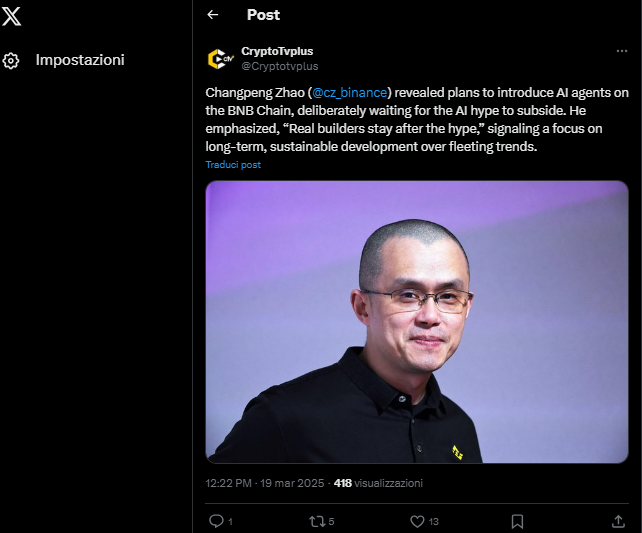
Task: Open CryptoTvplus profile avatar
Action: 219,59
